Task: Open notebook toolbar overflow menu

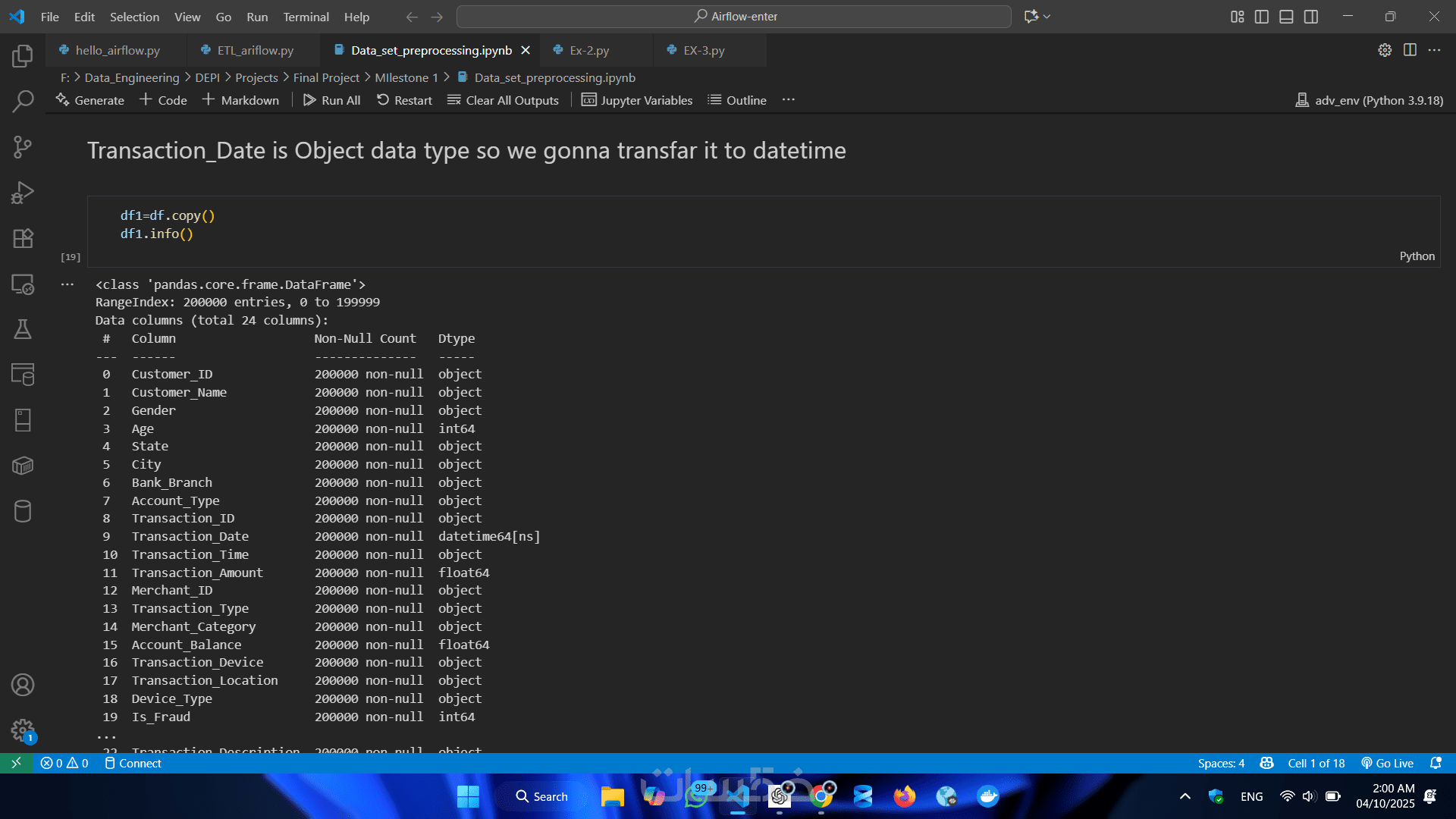Action: coord(789,100)
